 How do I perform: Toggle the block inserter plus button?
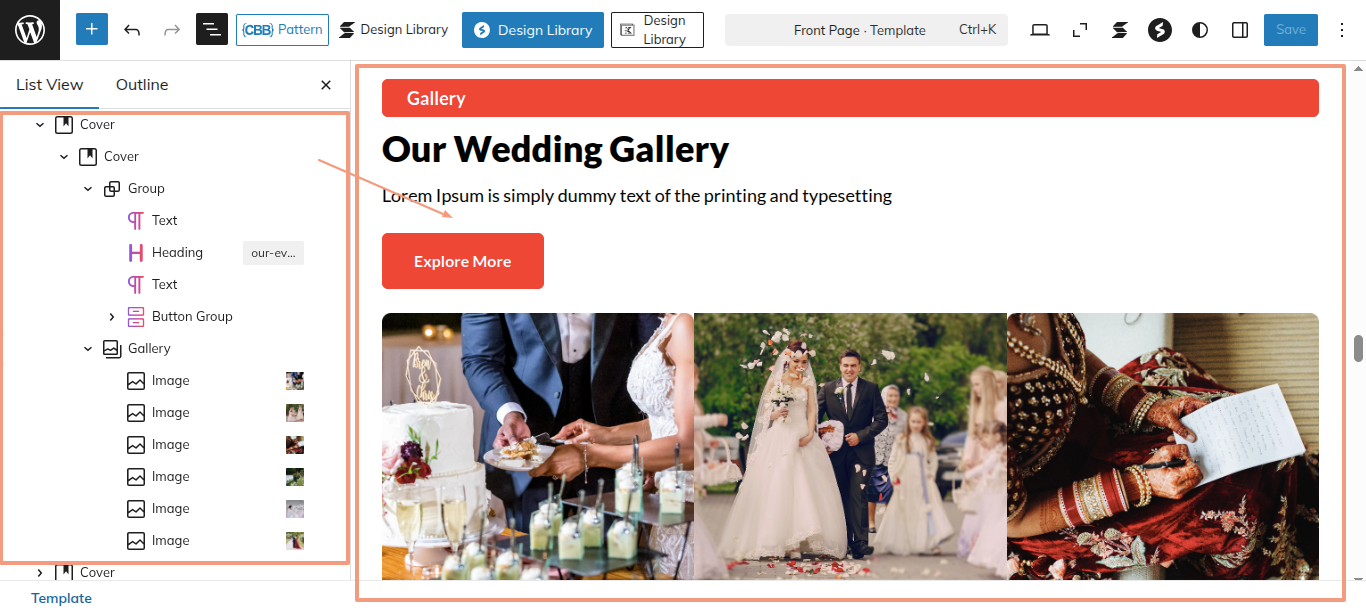(x=92, y=30)
